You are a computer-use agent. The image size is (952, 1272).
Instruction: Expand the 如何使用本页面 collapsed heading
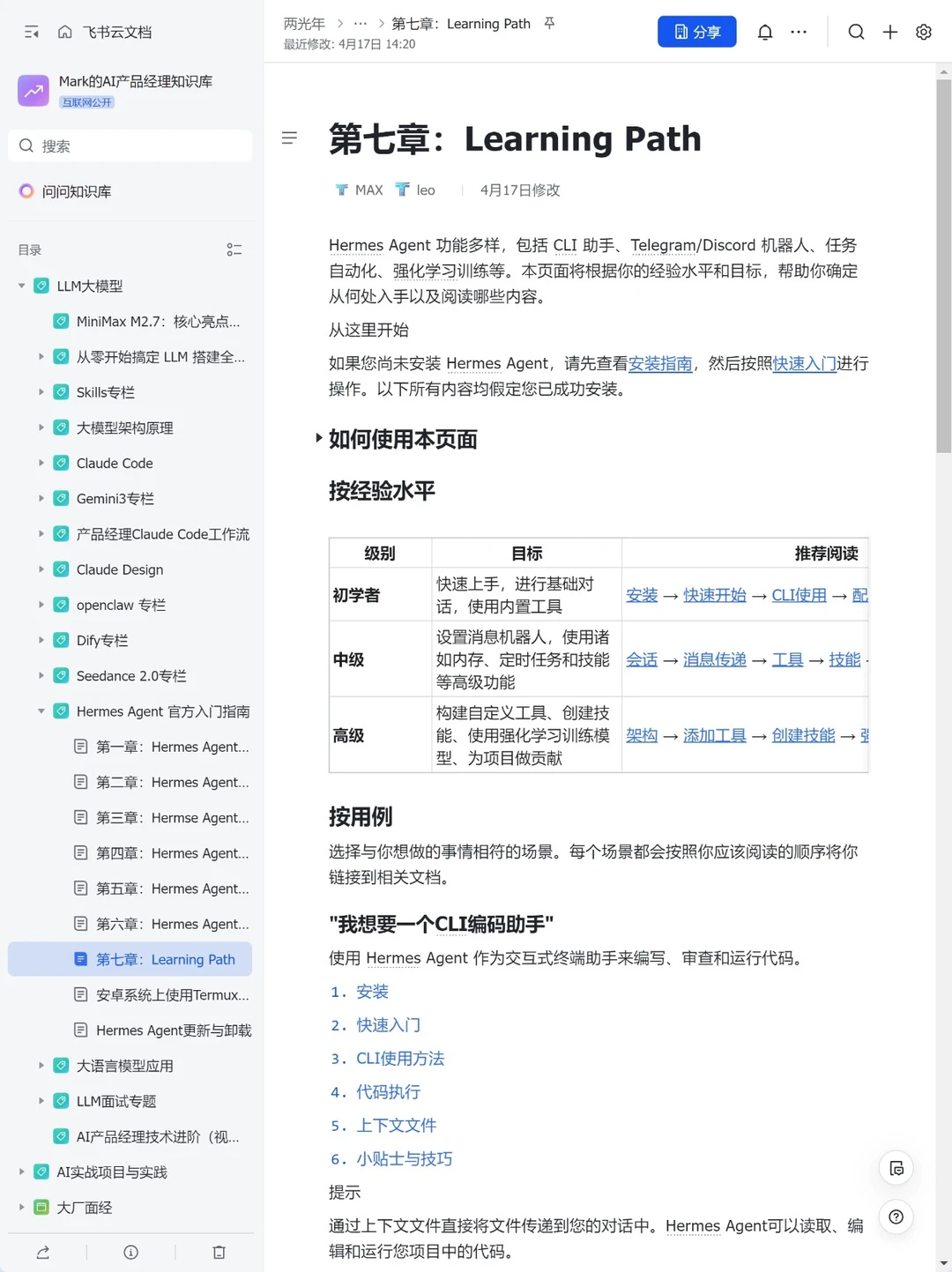pyautogui.click(x=319, y=438)
